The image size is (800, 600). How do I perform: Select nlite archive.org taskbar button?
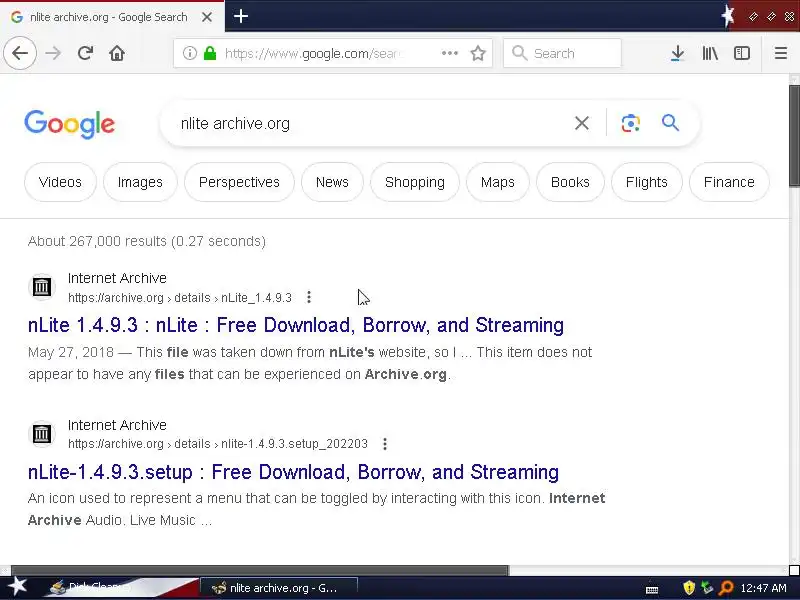pos(279,588)
